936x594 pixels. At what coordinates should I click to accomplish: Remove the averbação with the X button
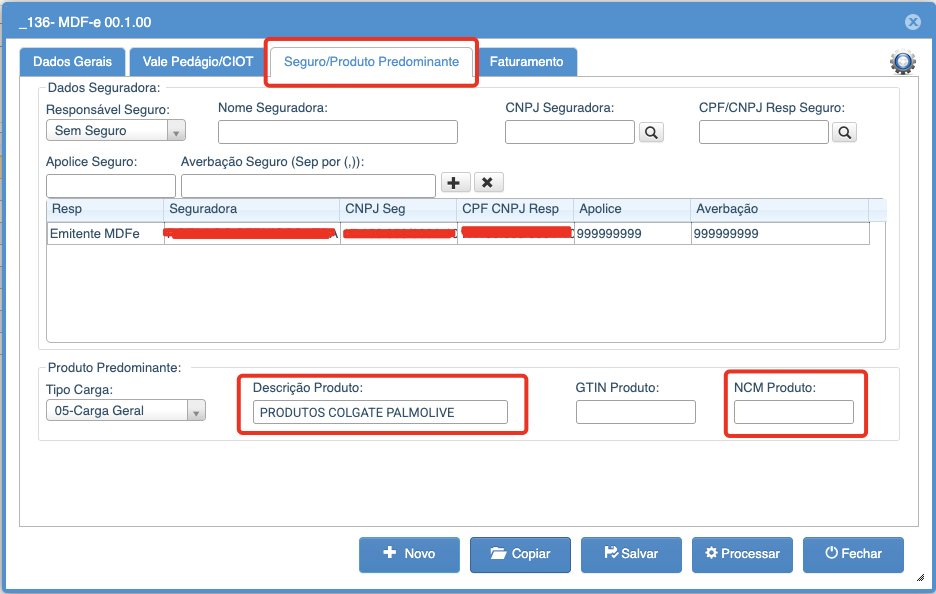(x=488, y=183)
